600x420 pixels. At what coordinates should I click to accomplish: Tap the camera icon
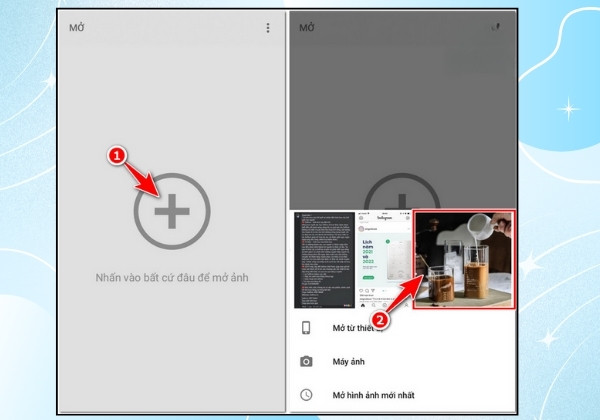pos(306,361)
